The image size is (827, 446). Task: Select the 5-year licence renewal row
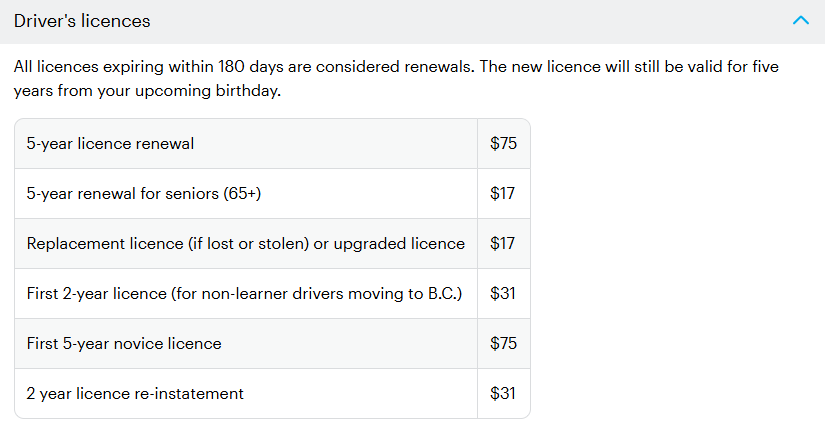point(110,144)
